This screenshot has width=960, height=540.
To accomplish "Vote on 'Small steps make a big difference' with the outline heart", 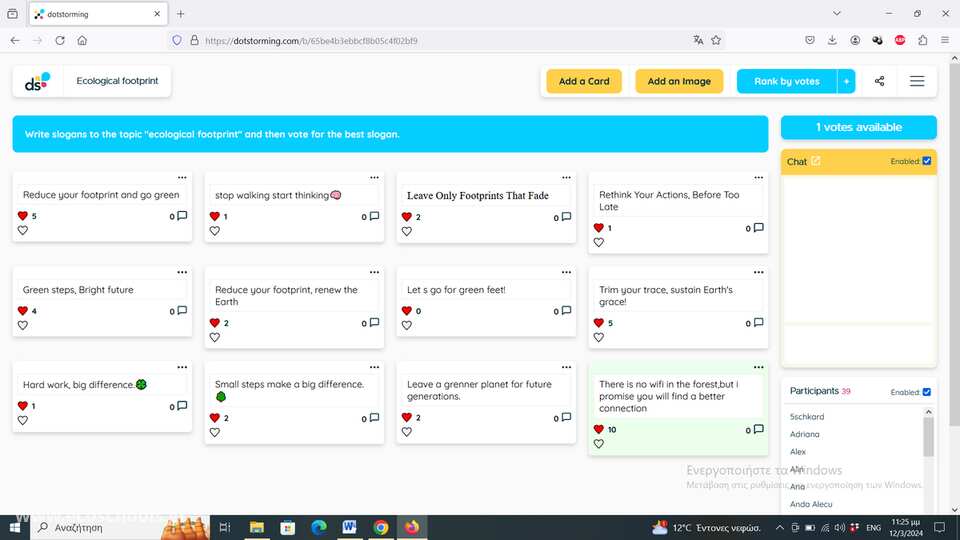I will click(x=215, y=432).
